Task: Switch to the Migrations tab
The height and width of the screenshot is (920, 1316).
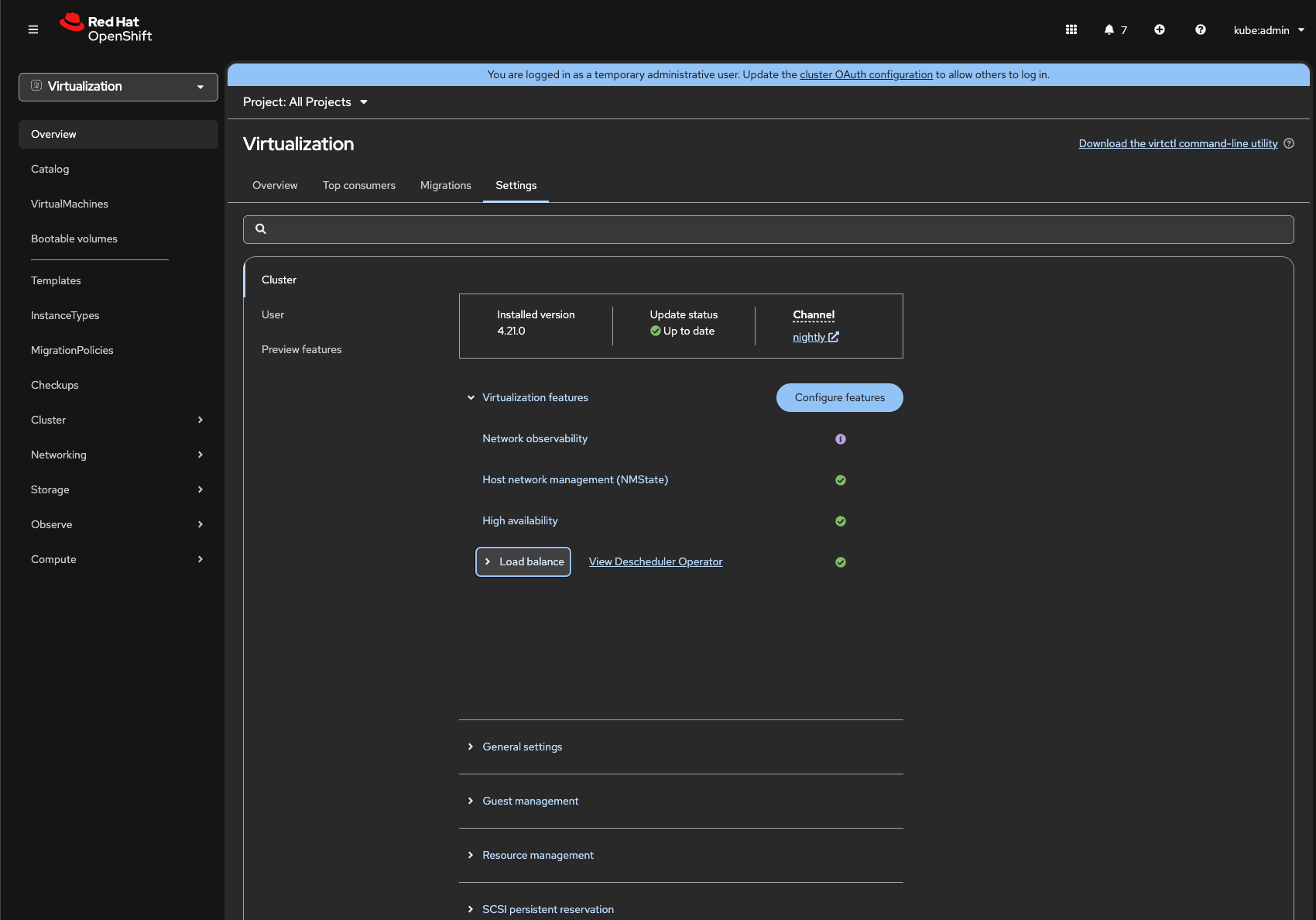Action: [x=445, y=185]
